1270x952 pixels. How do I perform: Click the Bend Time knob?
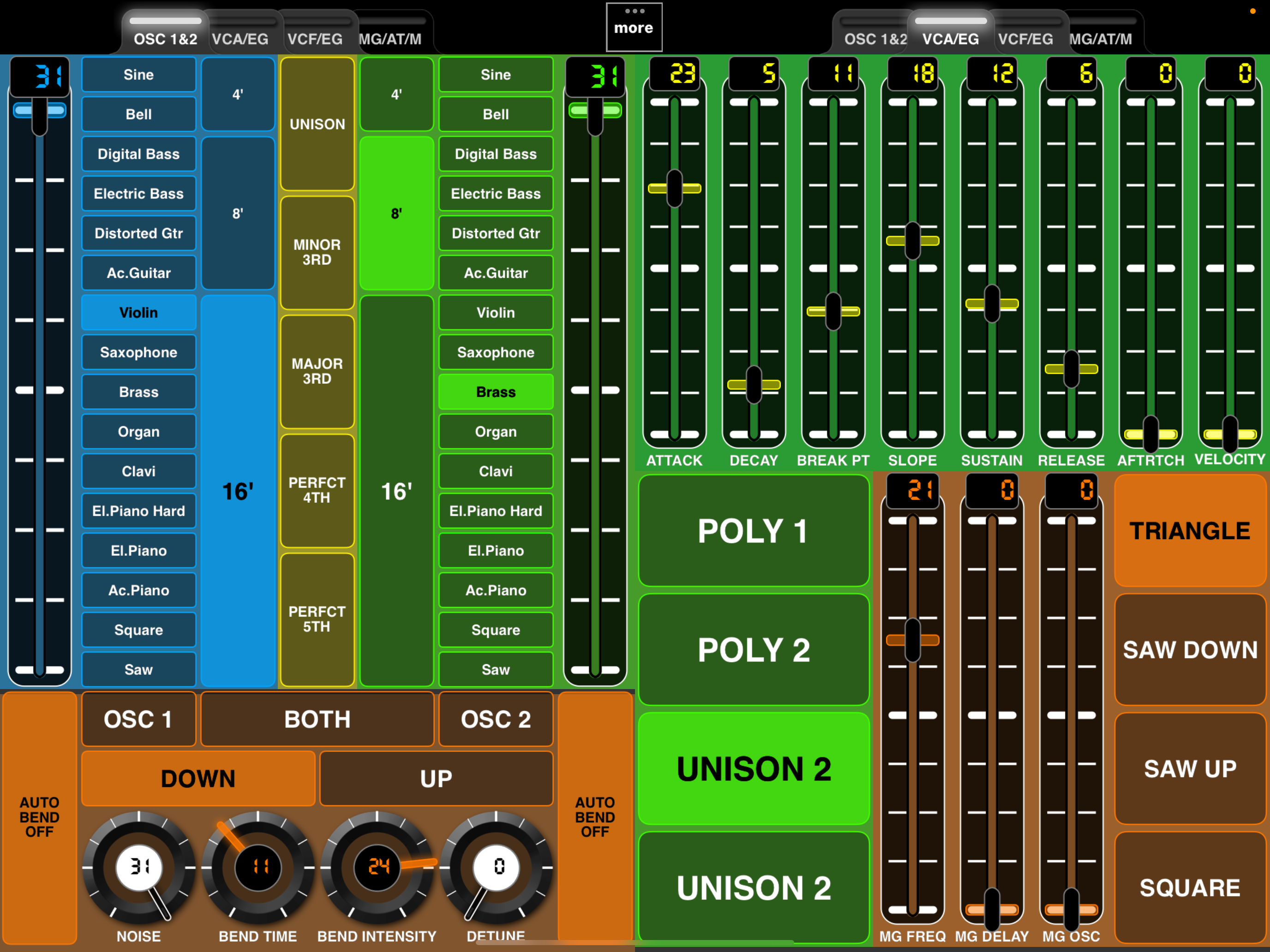tap(258, 868)
